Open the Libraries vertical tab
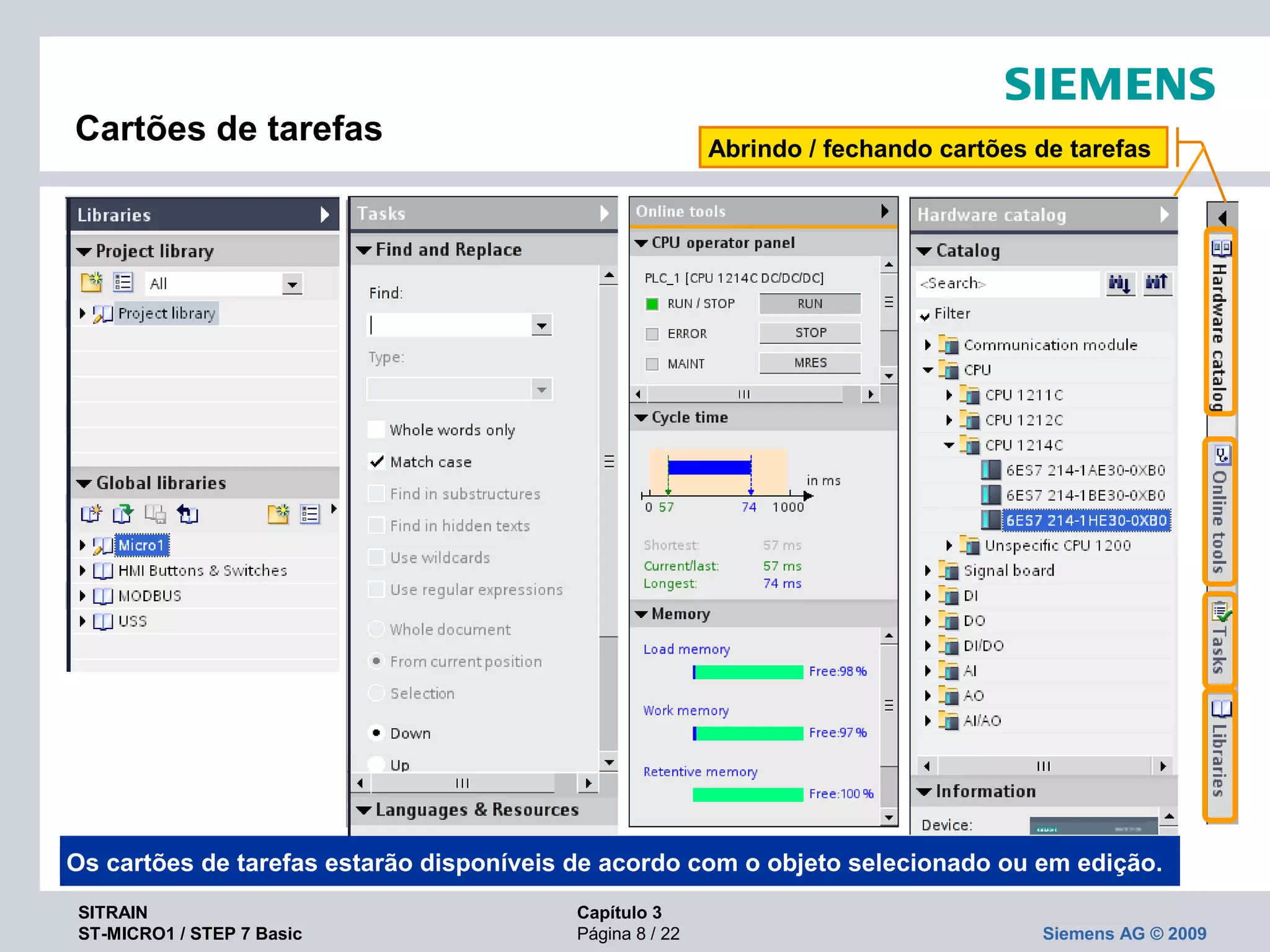This screenshot has height=952, width=1270. click(1220, 756)
